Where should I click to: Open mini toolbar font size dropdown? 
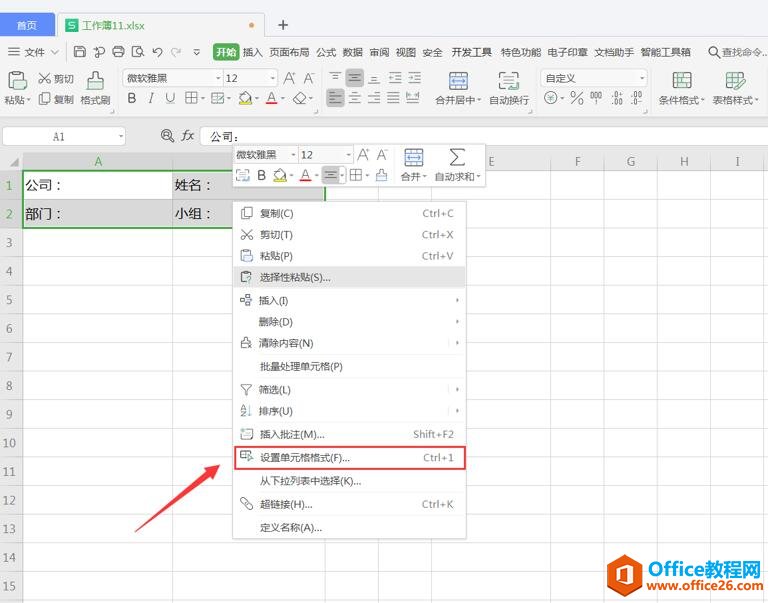point(348,155)
